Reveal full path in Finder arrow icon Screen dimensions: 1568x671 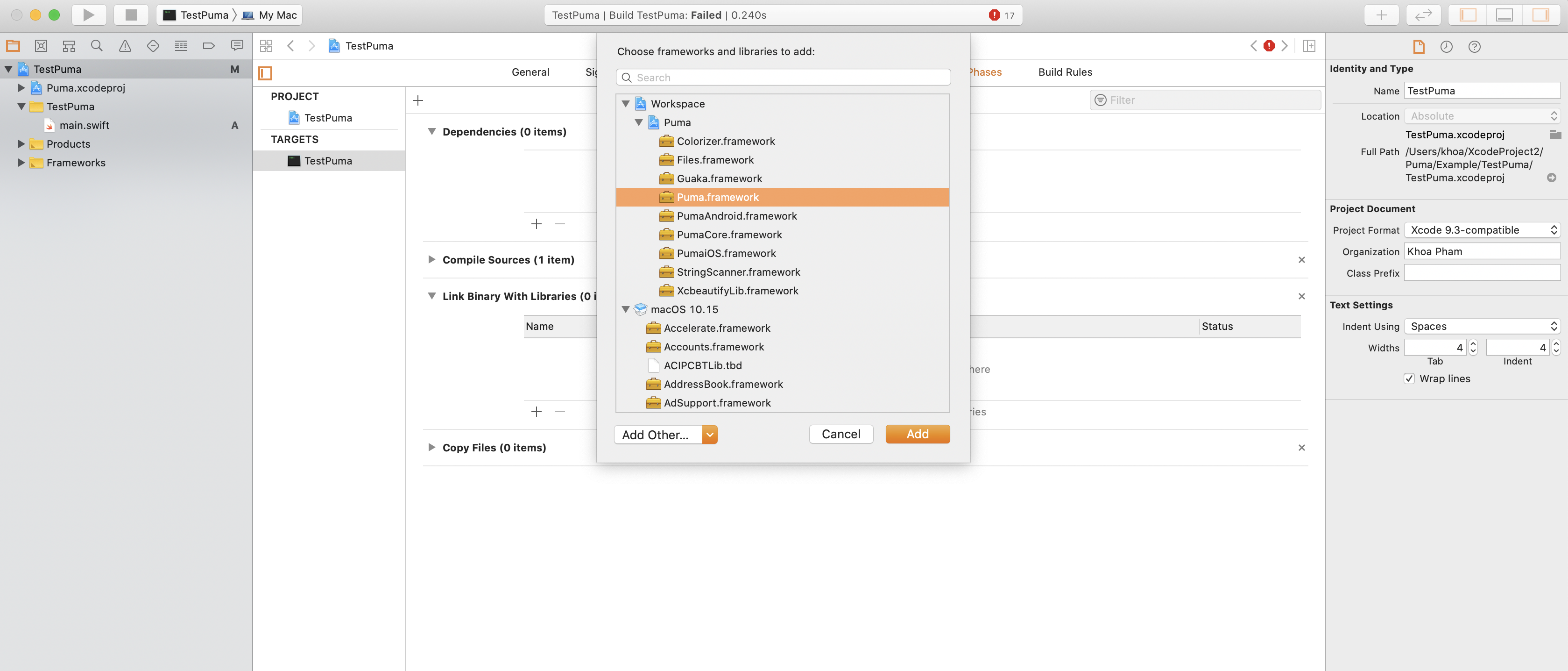[x=1551, y=178]
